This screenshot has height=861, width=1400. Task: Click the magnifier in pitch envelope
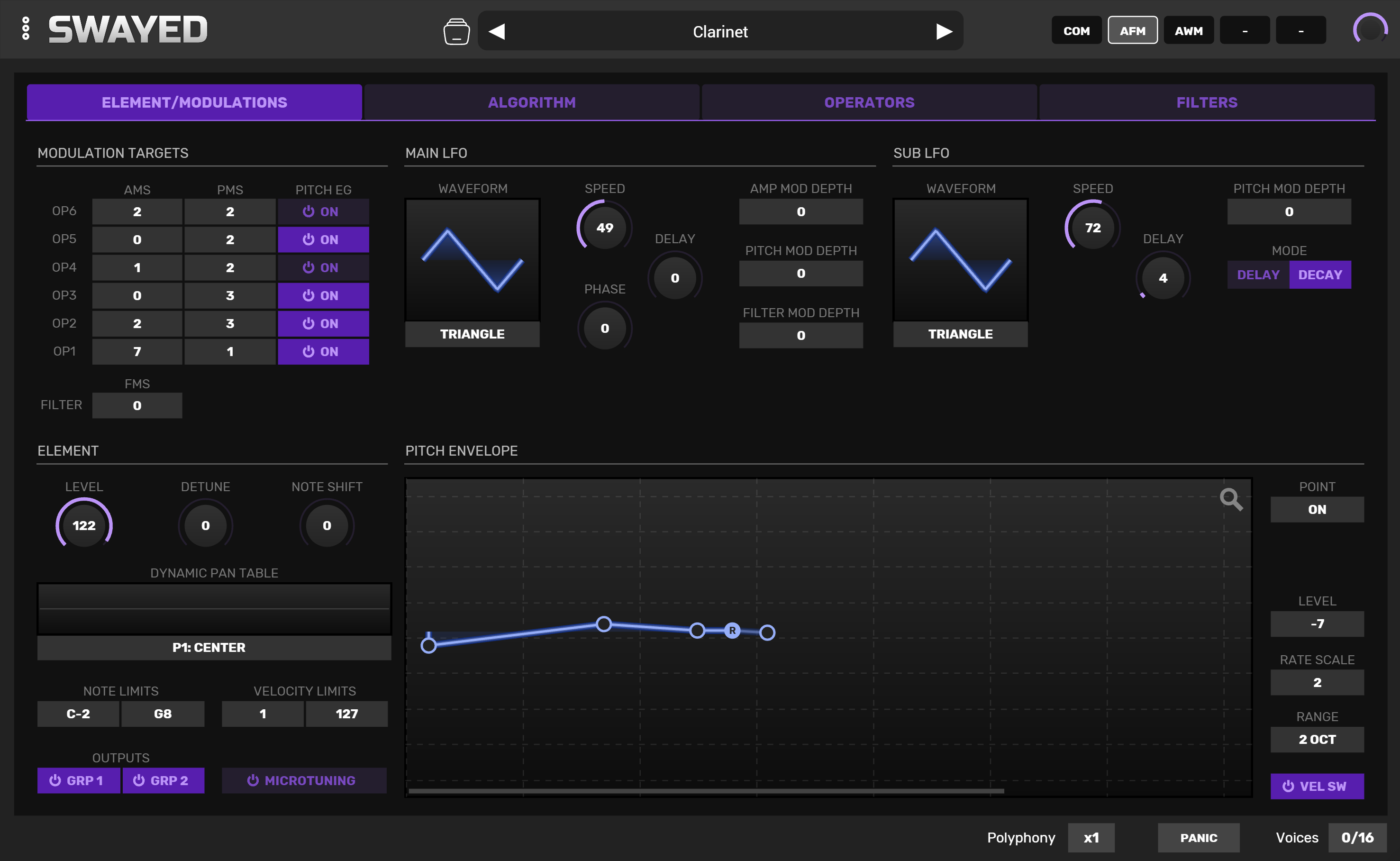point(1230,499)
